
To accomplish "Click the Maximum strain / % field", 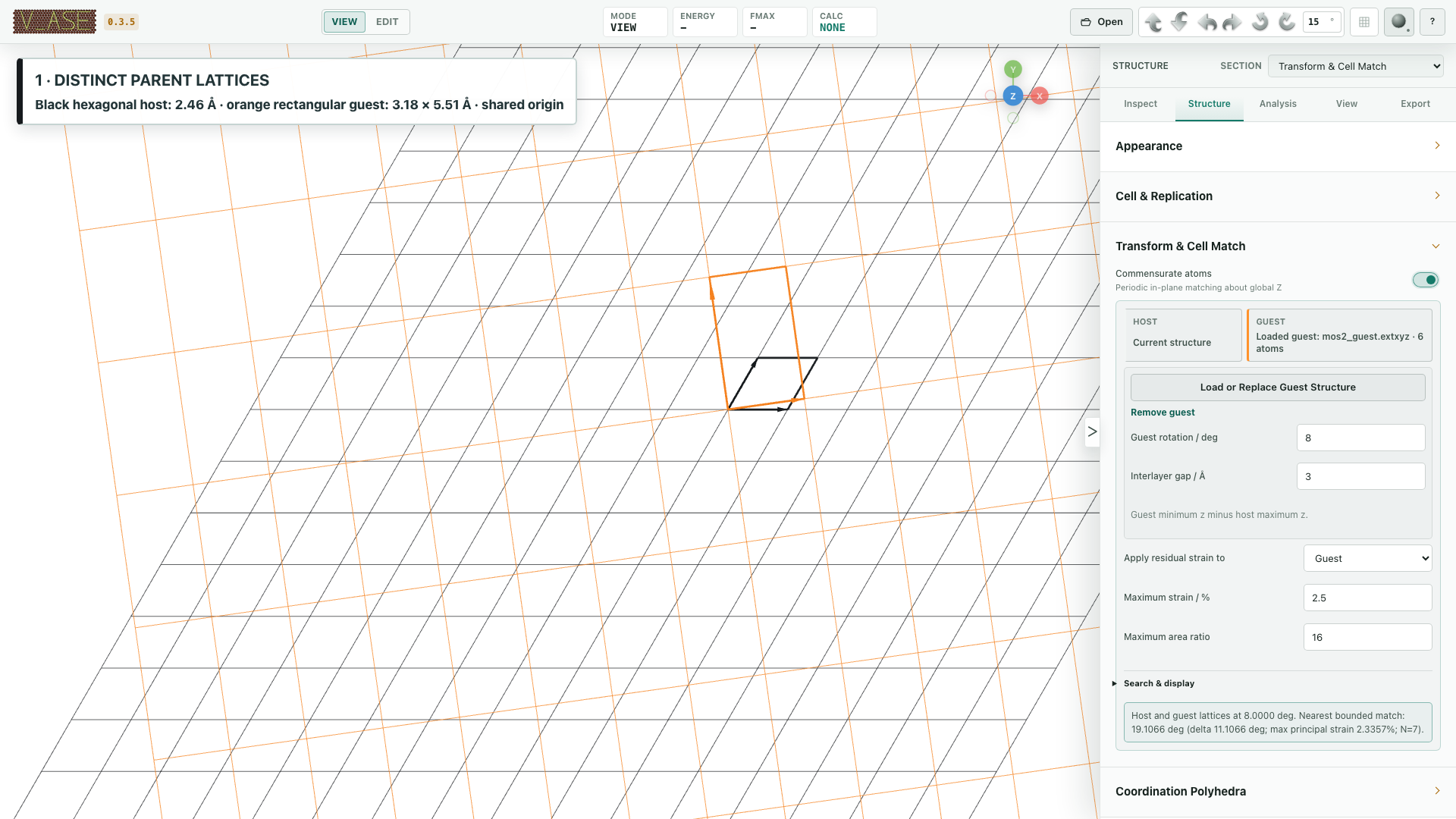I will 1368,598.
